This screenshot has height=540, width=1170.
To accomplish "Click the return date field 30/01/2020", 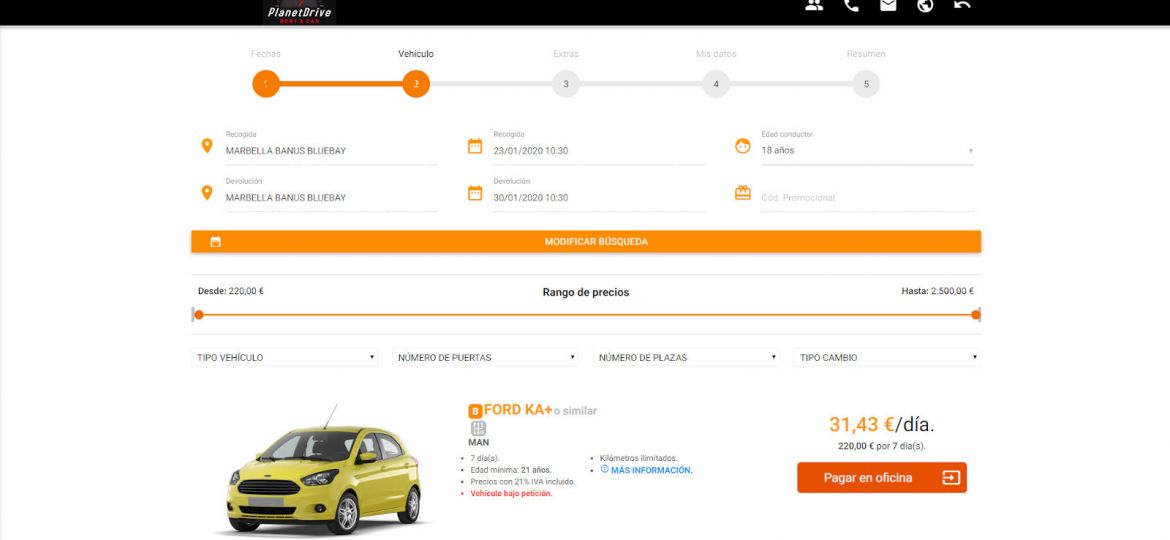I will coord(599,198).
